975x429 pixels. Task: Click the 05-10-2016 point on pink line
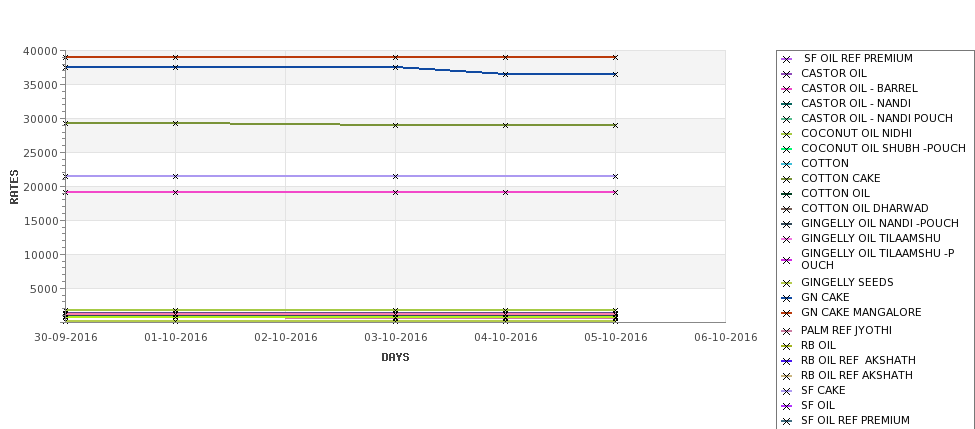tap(615, 192)
